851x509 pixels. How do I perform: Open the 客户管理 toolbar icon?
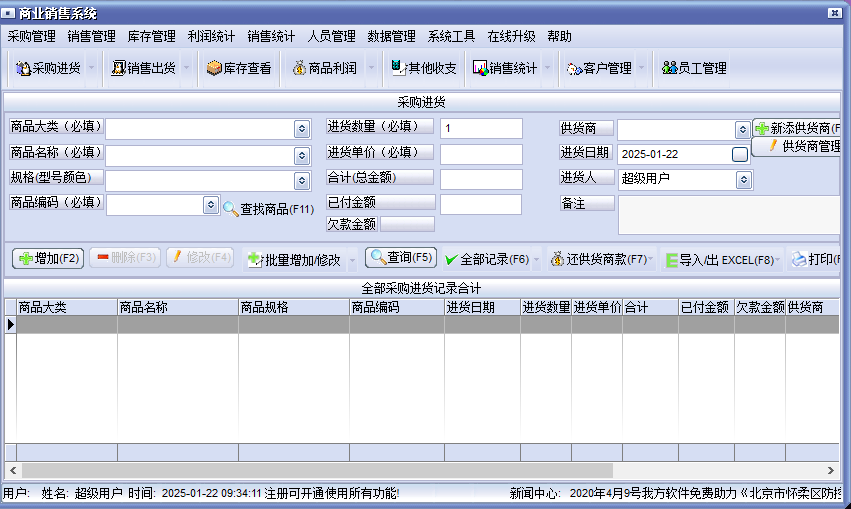pyautogui.click(x=574, y=69)
